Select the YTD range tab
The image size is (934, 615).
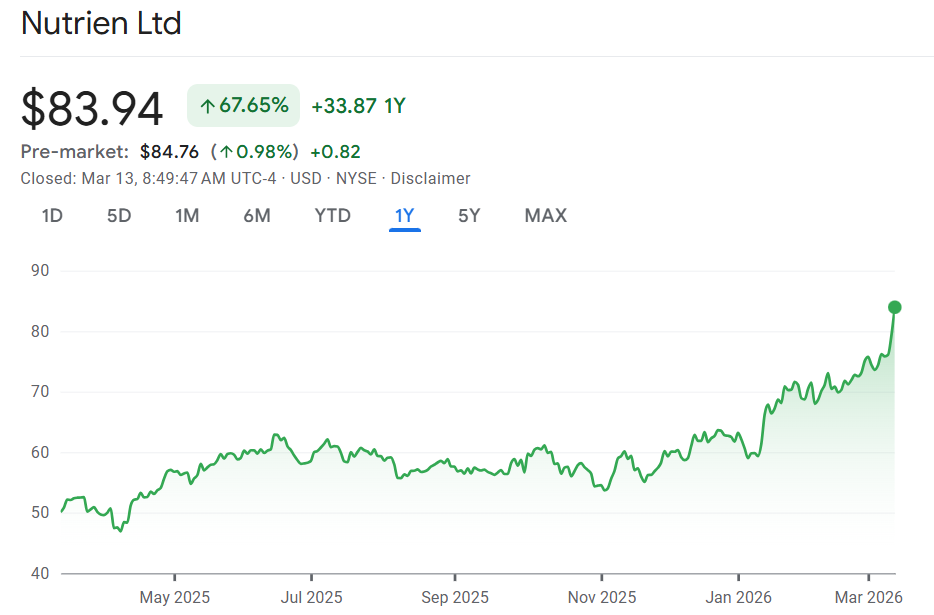tap(332, 215)
